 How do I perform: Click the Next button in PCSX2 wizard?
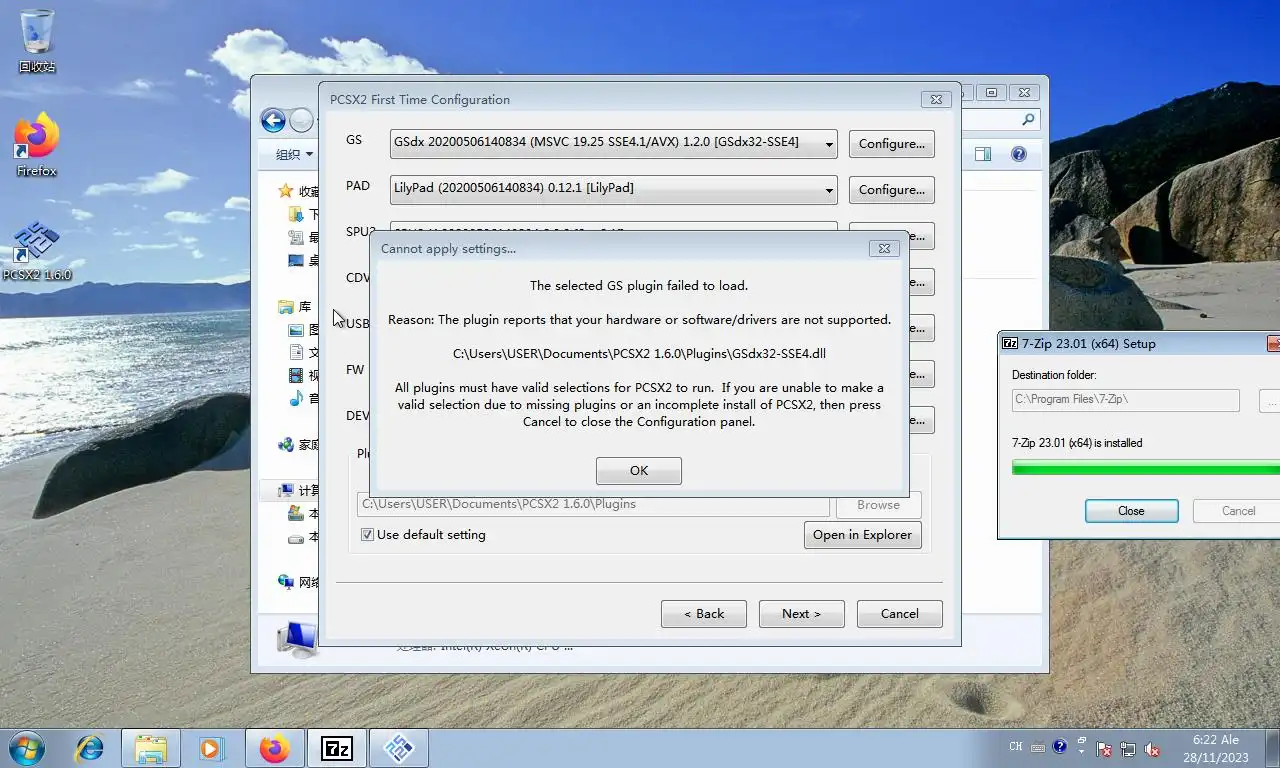click(x=801, y=614)
